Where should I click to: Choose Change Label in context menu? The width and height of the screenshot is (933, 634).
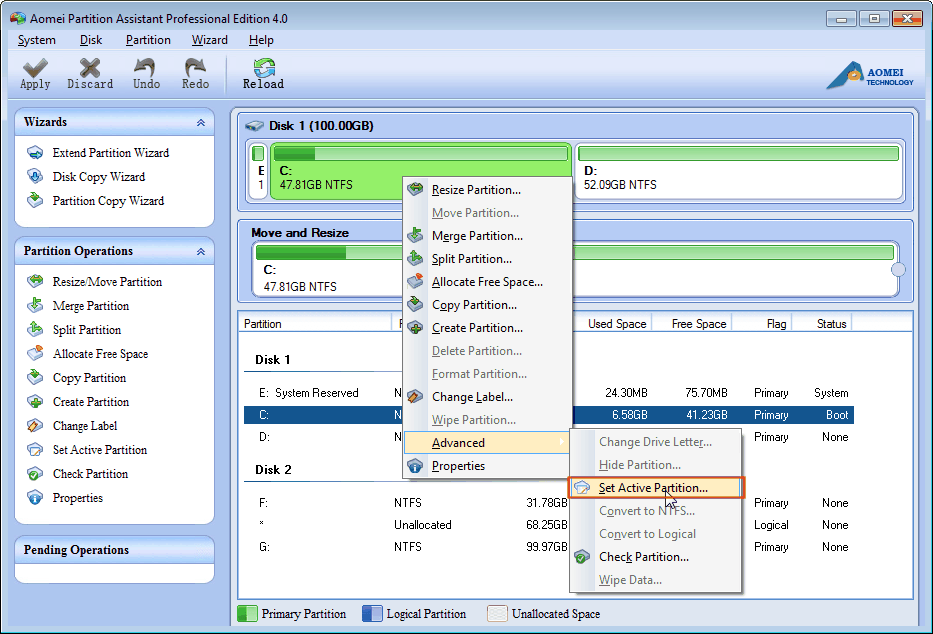(487, 397)
